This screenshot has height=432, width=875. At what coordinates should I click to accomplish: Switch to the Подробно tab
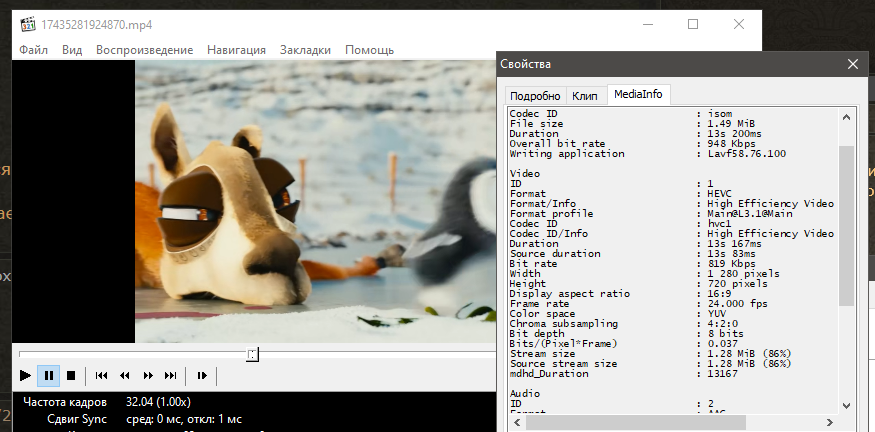pos(535,95)
